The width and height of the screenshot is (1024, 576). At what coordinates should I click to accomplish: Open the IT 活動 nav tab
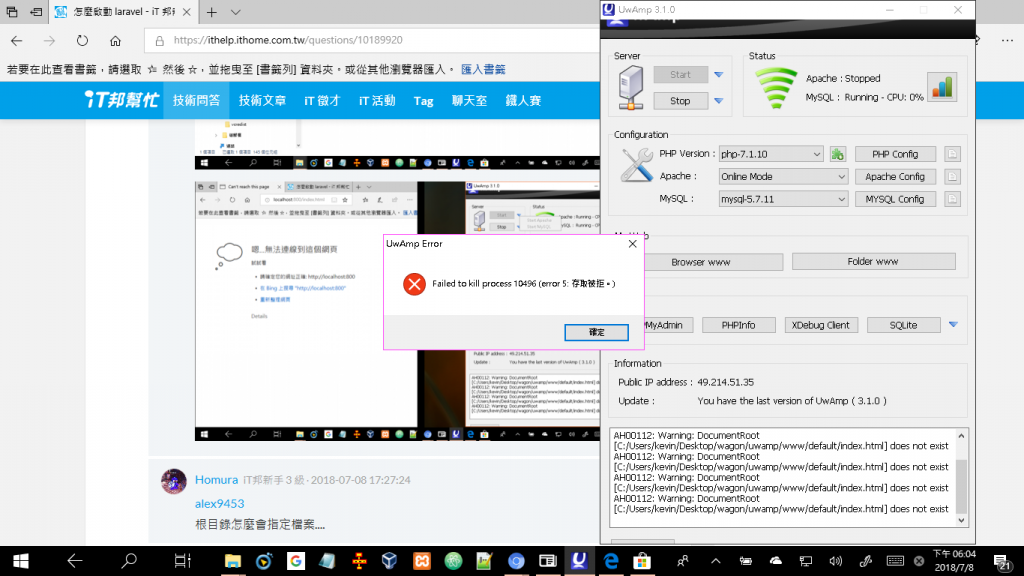[377, 101]
